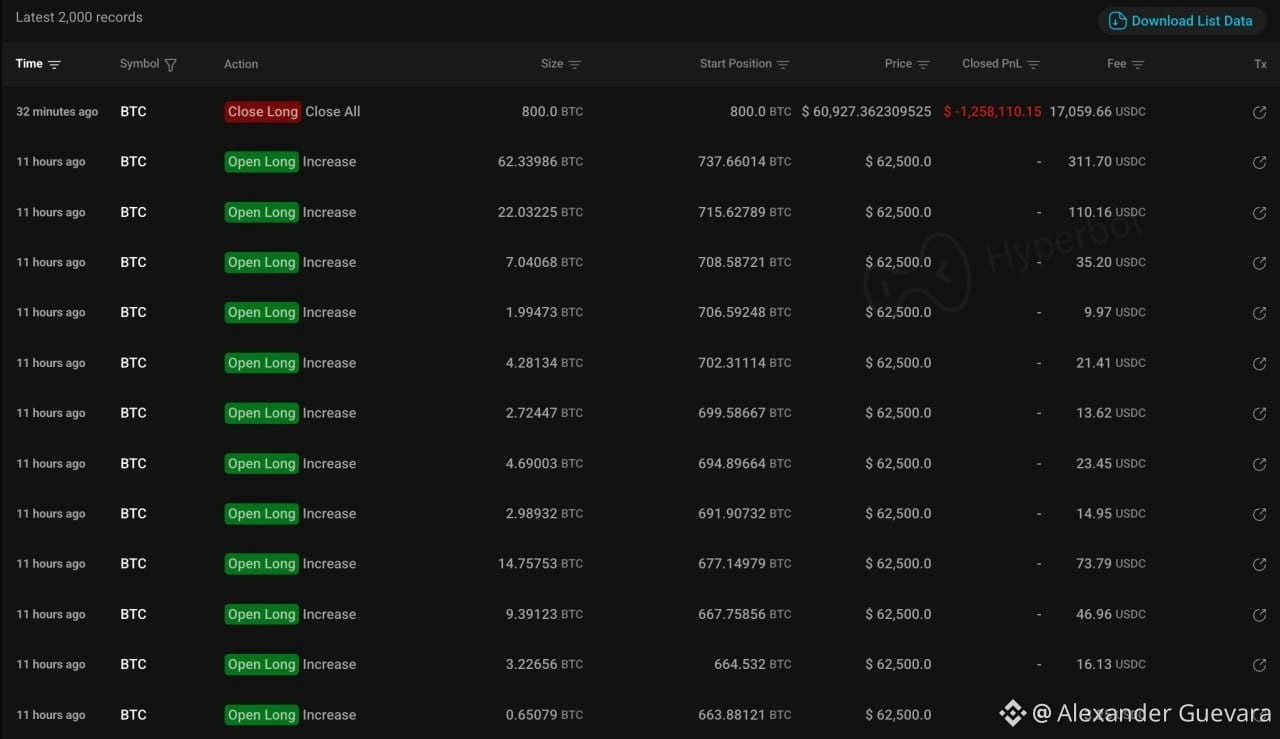Viewport: 1280px width, 739px height.
Task: Sort records by Start Position column
Action: (783, 65)
